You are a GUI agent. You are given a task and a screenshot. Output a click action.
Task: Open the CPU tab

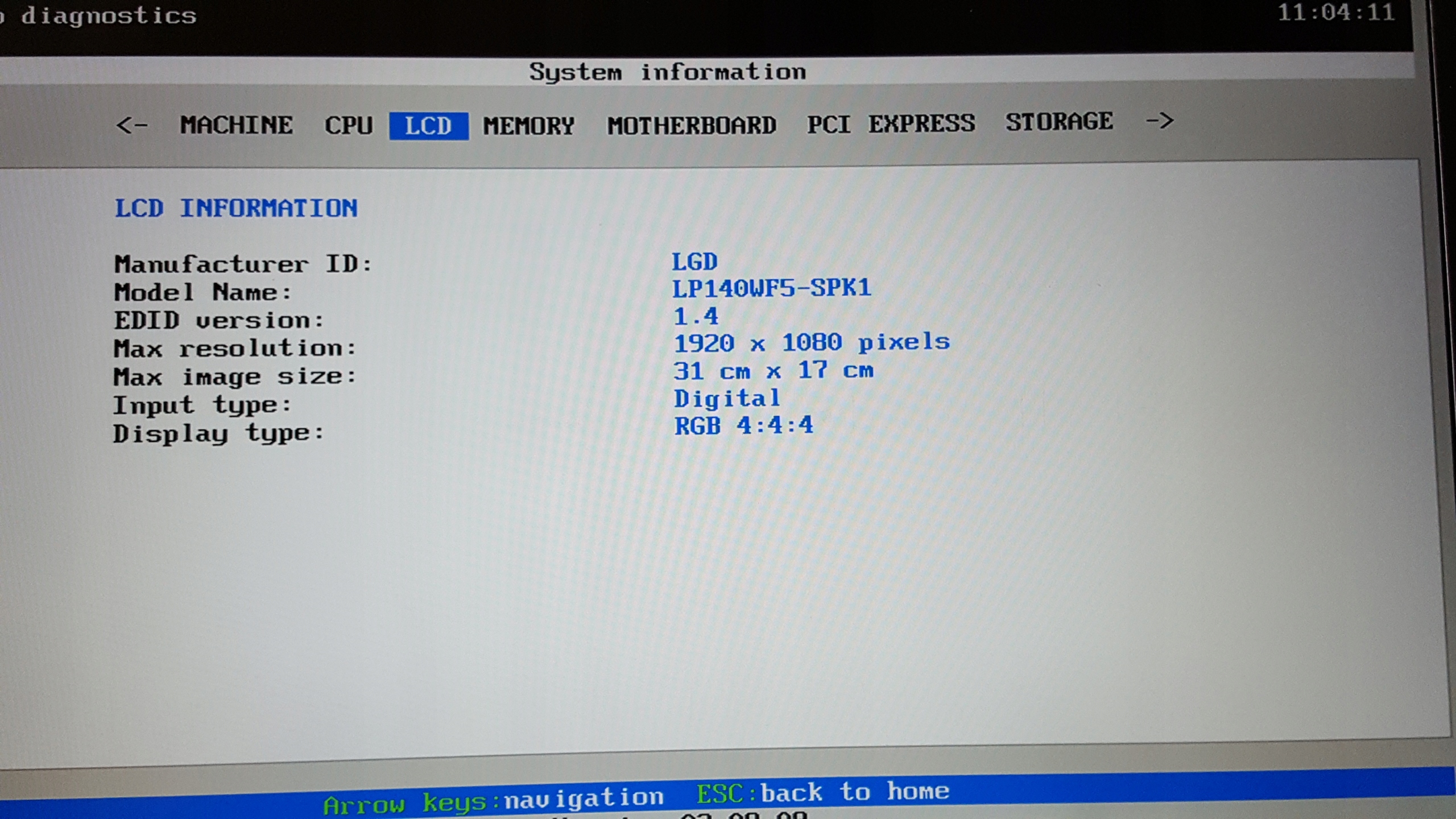[x=349, y=126]
